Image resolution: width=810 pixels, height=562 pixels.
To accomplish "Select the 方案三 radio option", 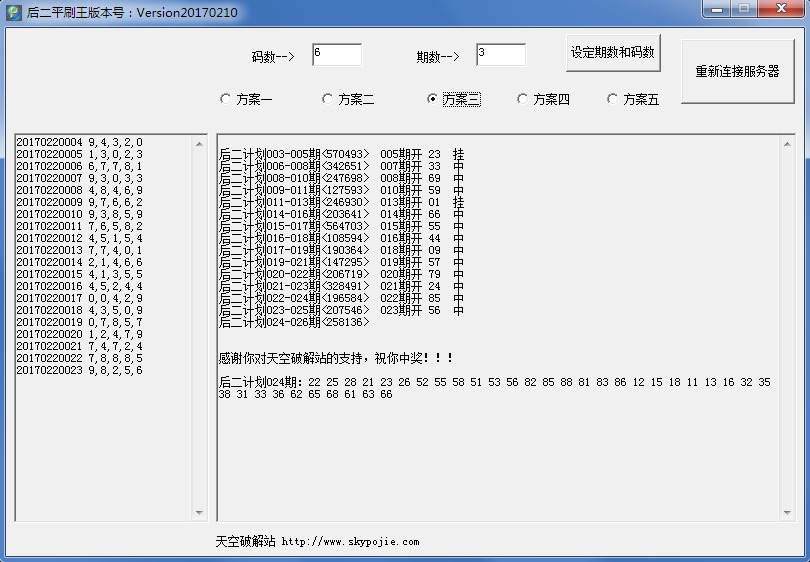I will pyautogui.click(x=432, y=99).
